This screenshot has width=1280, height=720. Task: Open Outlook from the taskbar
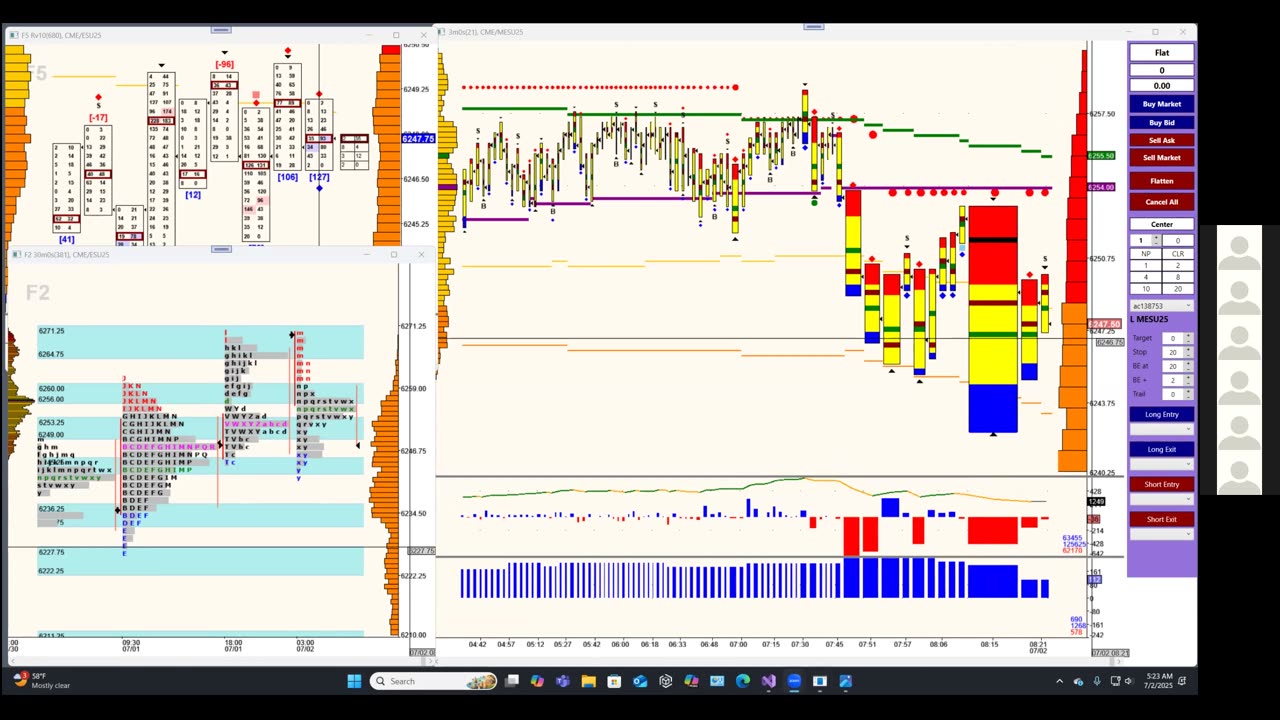(640, 681)
